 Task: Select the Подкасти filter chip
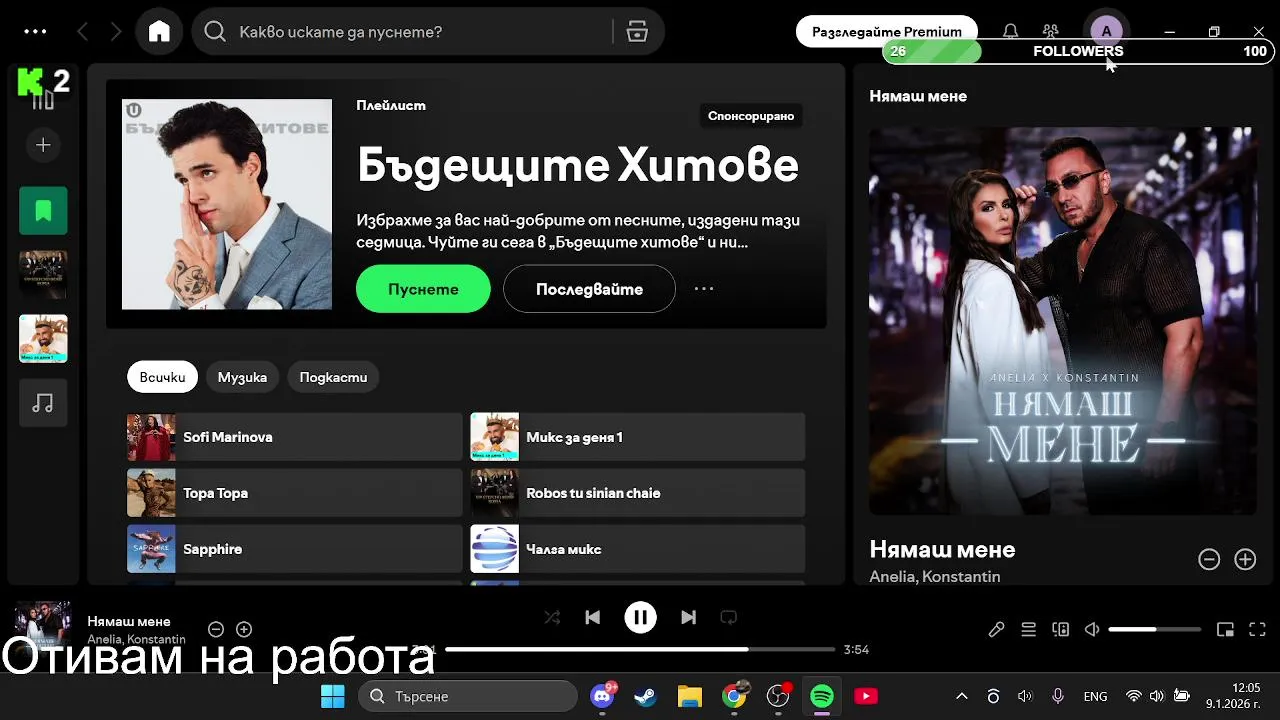[x=333, y=377]
